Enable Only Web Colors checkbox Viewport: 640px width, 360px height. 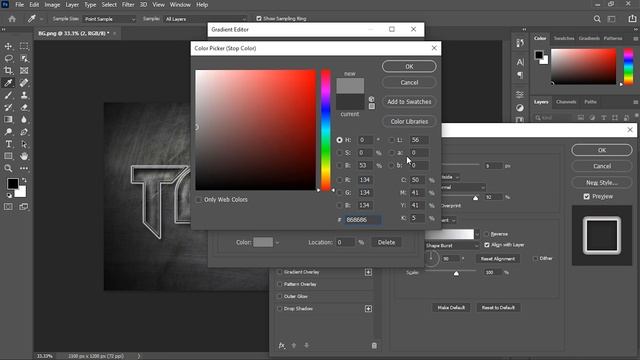pos(198,200)
